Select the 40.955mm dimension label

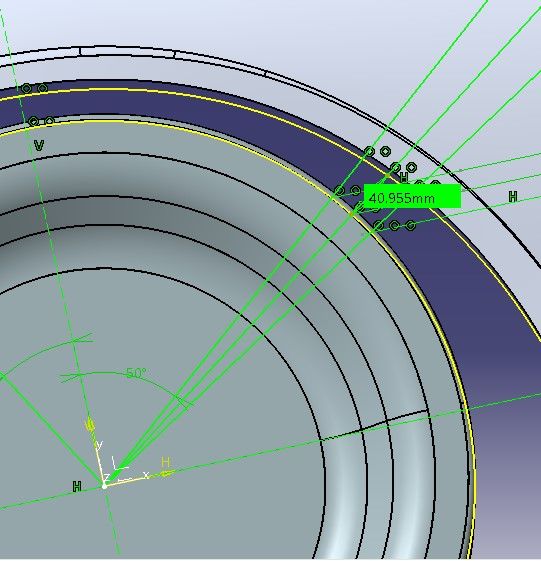[412, 196]
